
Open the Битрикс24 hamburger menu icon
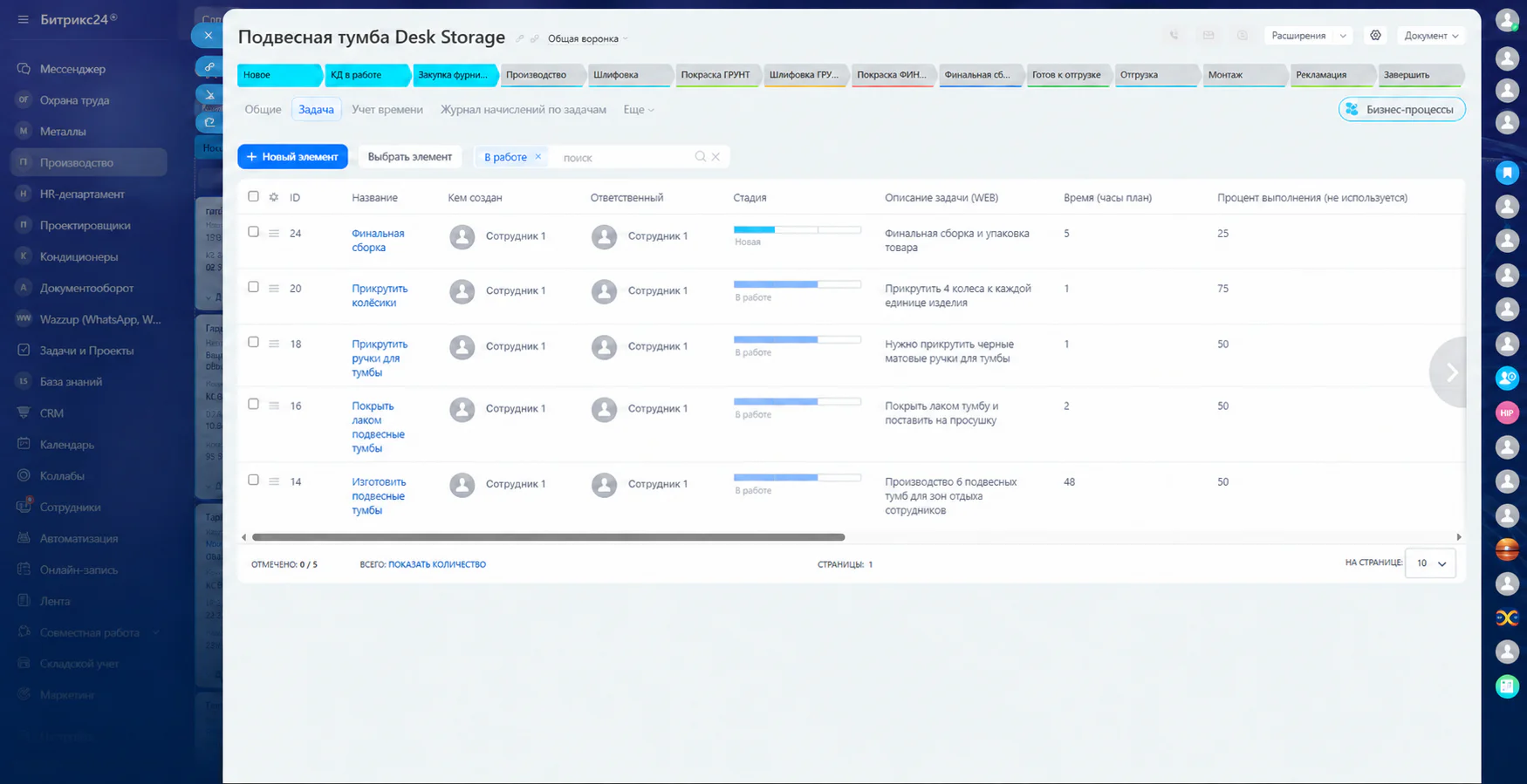(x=24, y=19)
